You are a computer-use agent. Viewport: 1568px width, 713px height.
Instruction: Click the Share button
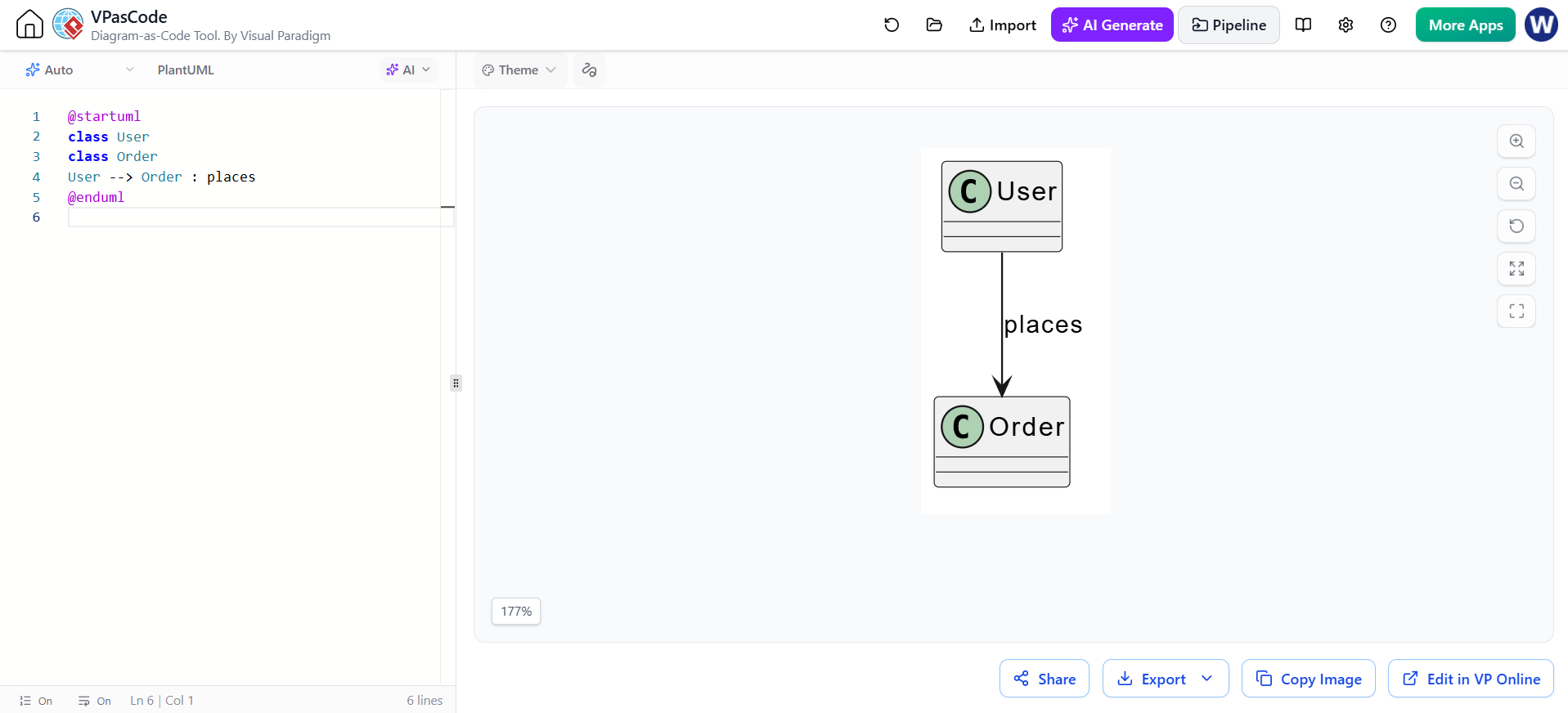pos(1045,679)
